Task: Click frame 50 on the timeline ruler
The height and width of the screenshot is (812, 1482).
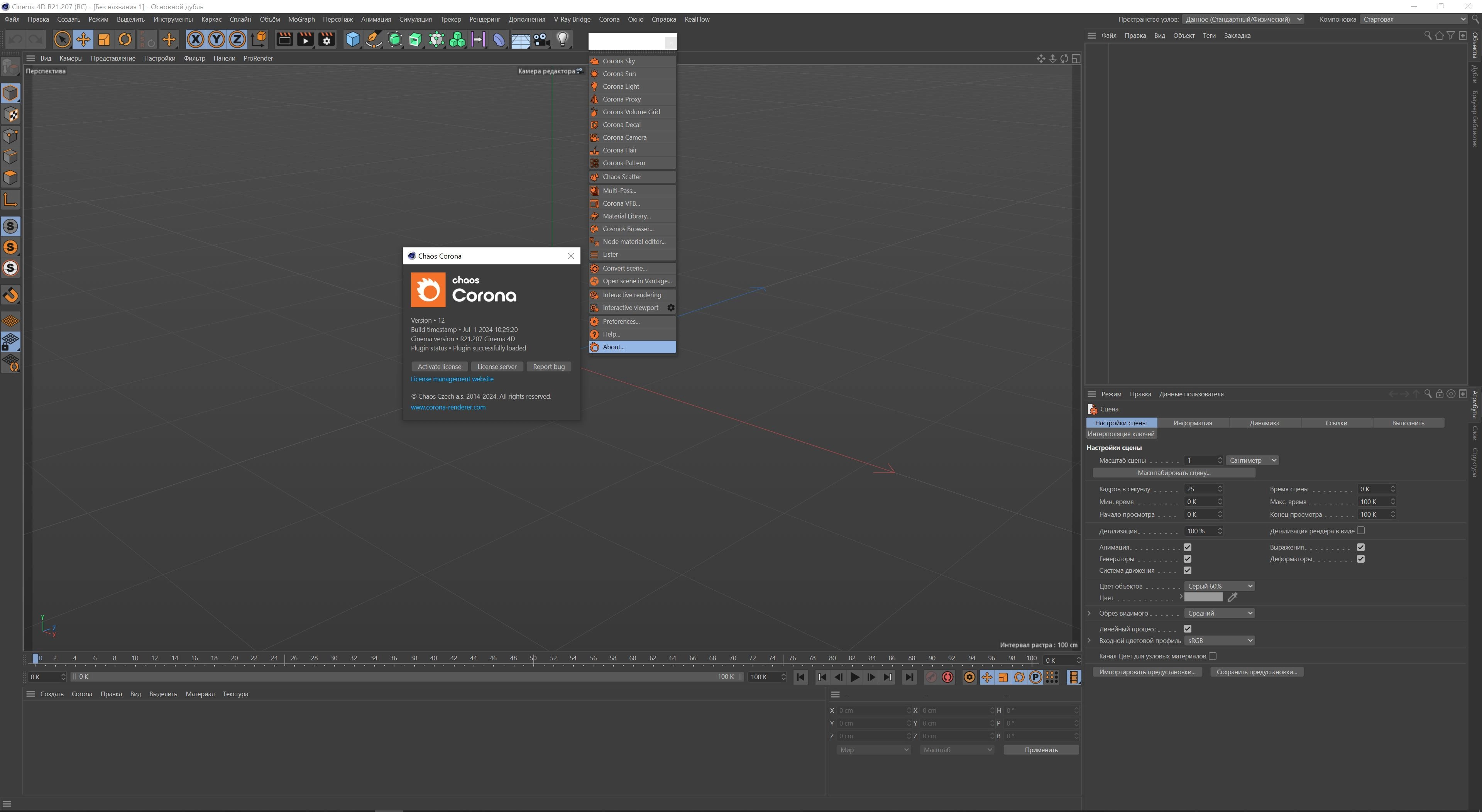Action: point(533,658)
